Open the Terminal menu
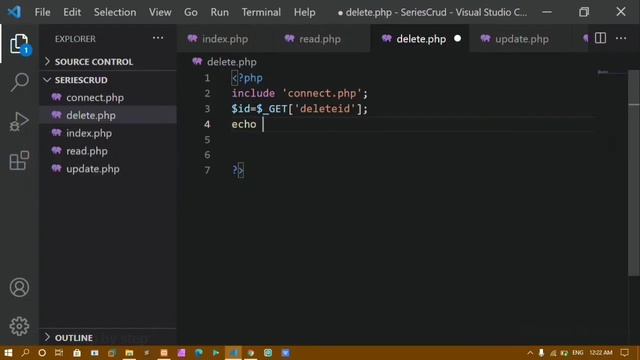This screenshot has width=640, height=360. (261, 12)
